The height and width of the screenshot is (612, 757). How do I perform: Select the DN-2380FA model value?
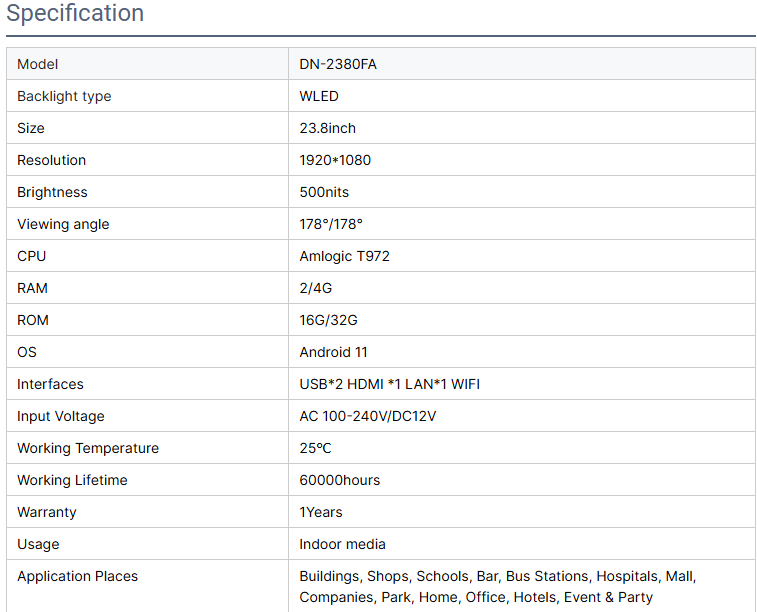tap(338, 64)
